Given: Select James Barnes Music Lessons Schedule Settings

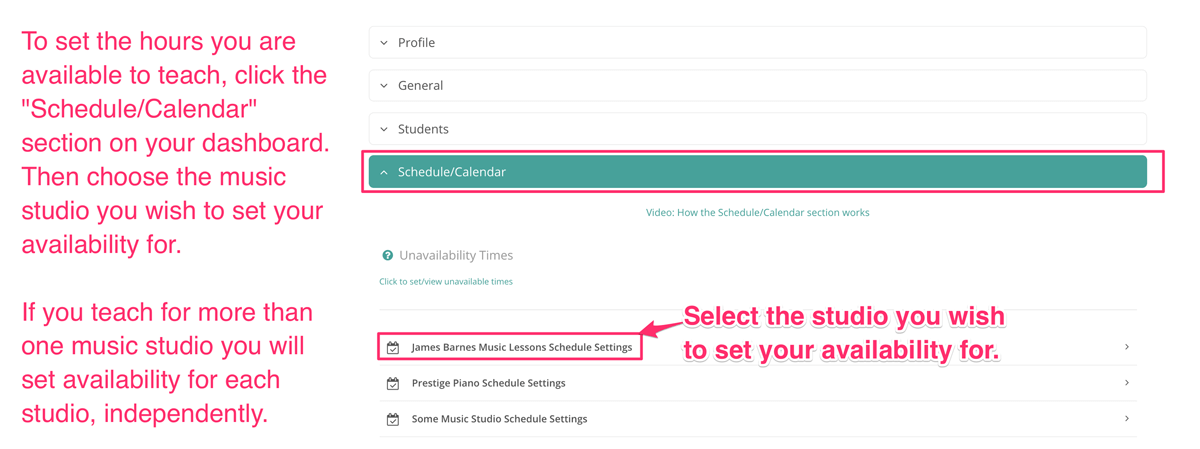Looking at the screenshot, I should (x=521, y=347).
